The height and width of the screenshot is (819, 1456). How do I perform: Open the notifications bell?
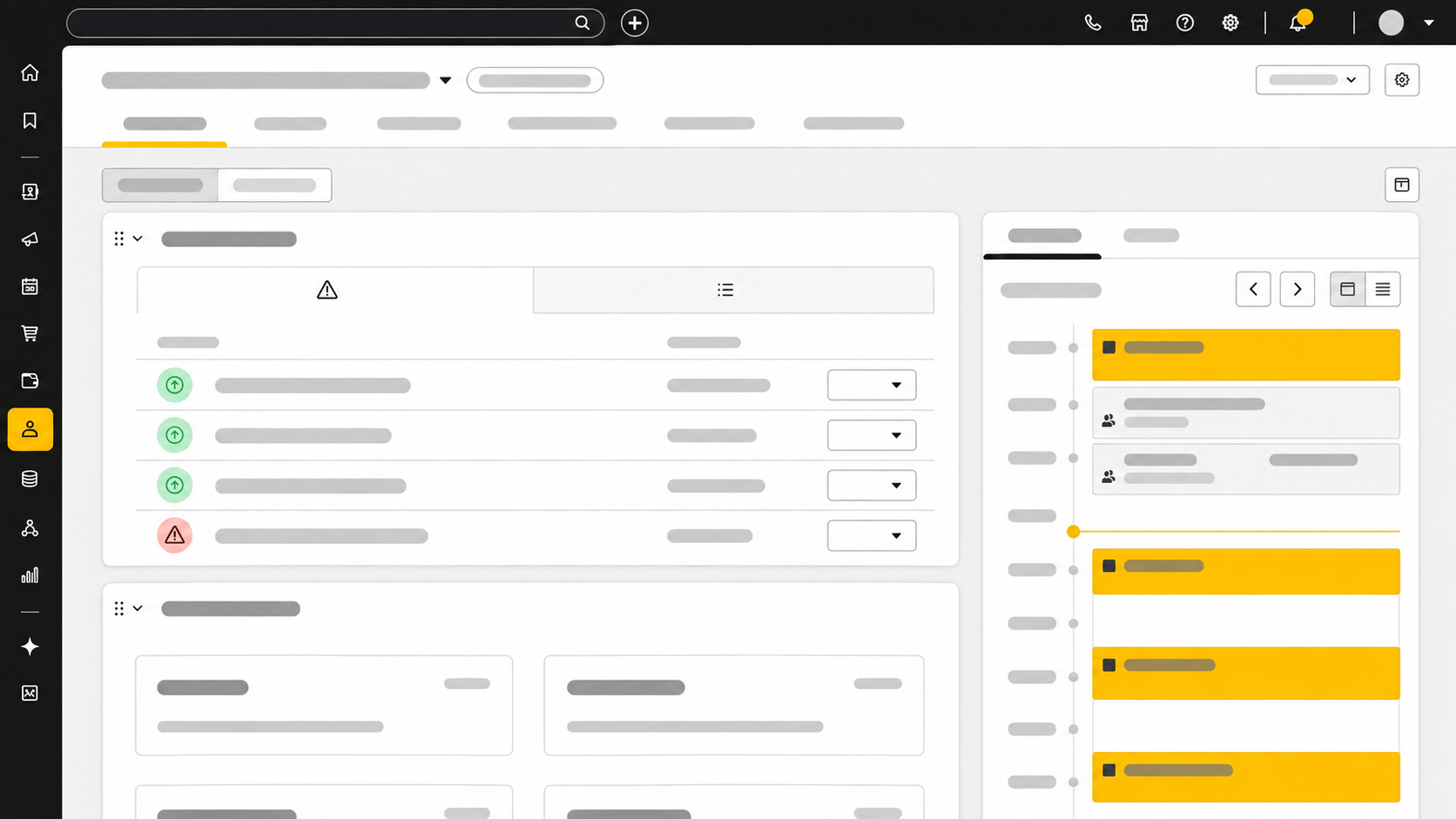(1298, 23)
